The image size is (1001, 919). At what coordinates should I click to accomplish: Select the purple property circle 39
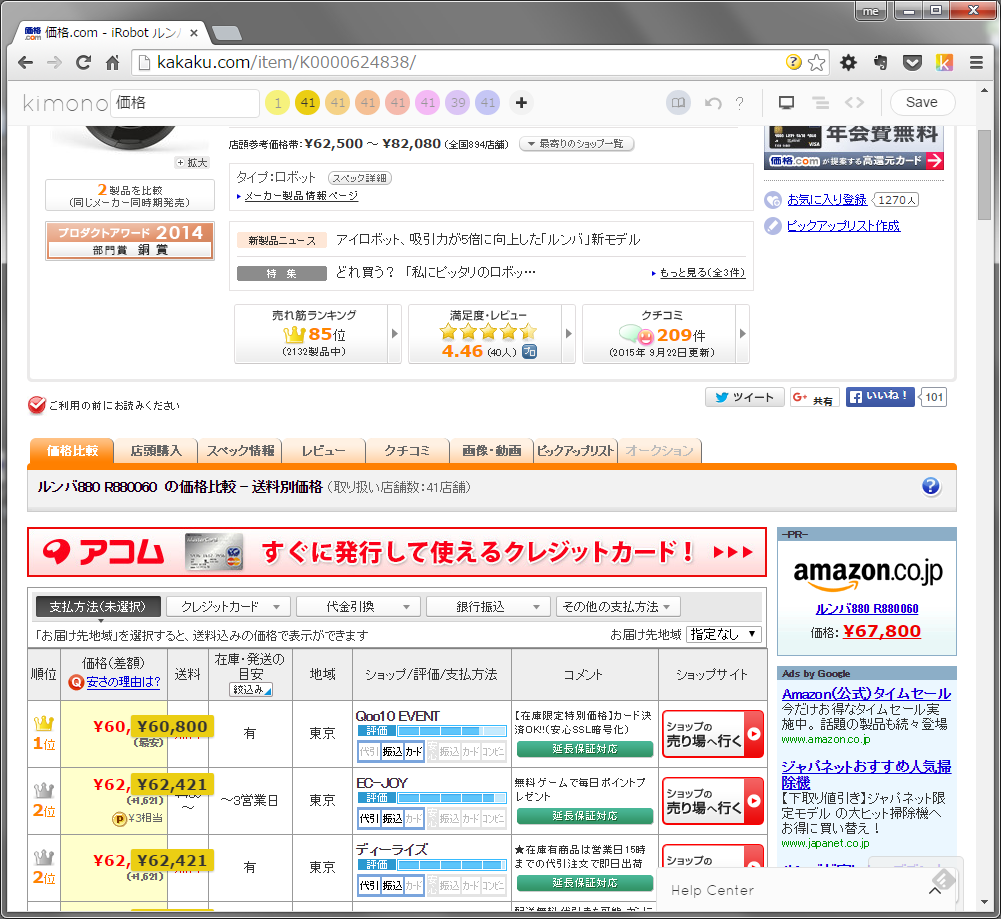(x=458, y=103)
